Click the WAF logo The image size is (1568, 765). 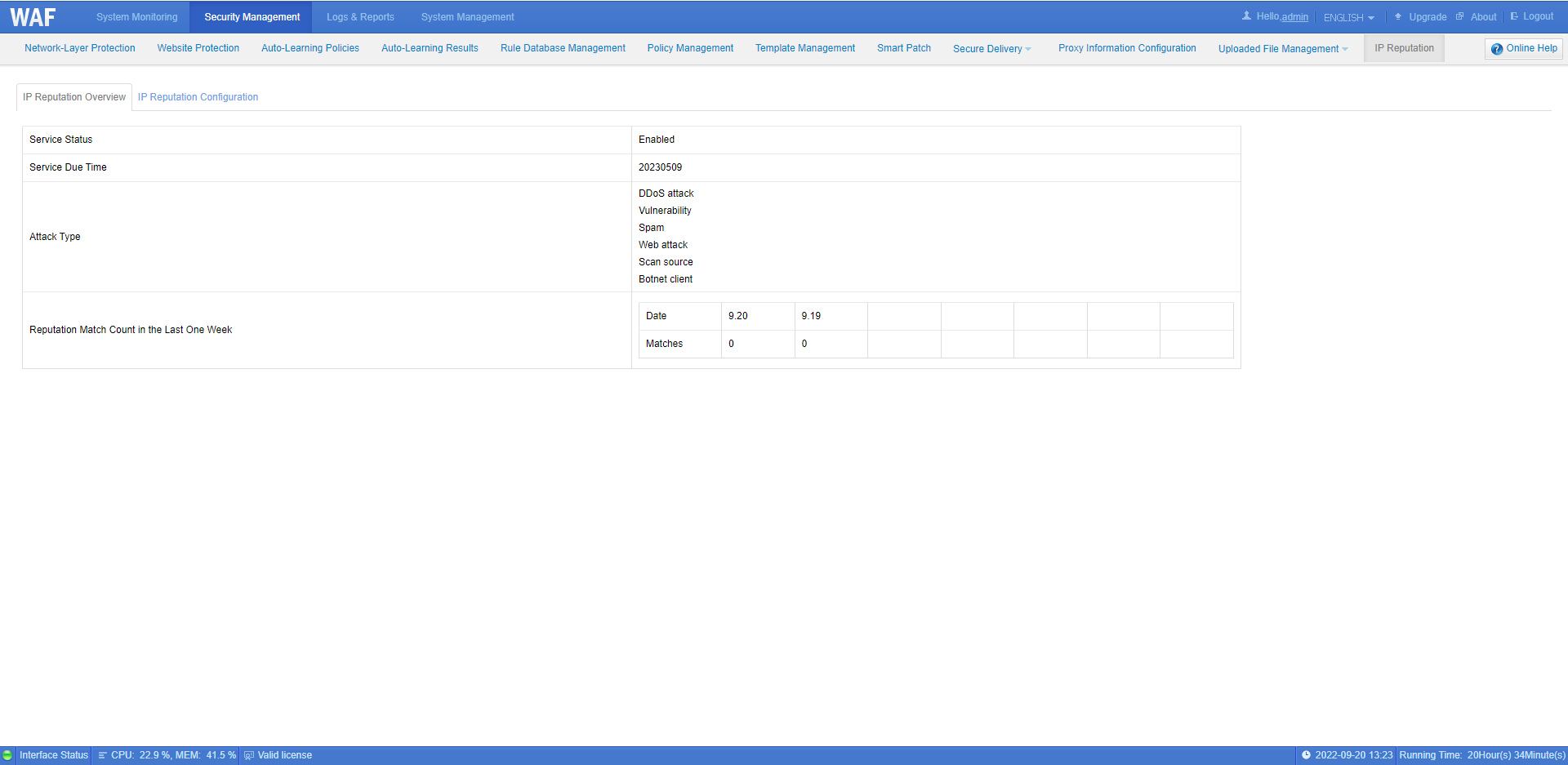pyautogui.click(x=33, y=17)
